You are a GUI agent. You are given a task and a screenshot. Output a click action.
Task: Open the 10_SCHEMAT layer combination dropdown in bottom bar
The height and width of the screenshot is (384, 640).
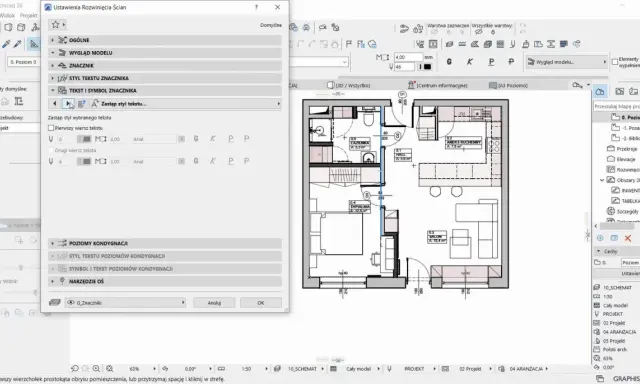point(301,369)
